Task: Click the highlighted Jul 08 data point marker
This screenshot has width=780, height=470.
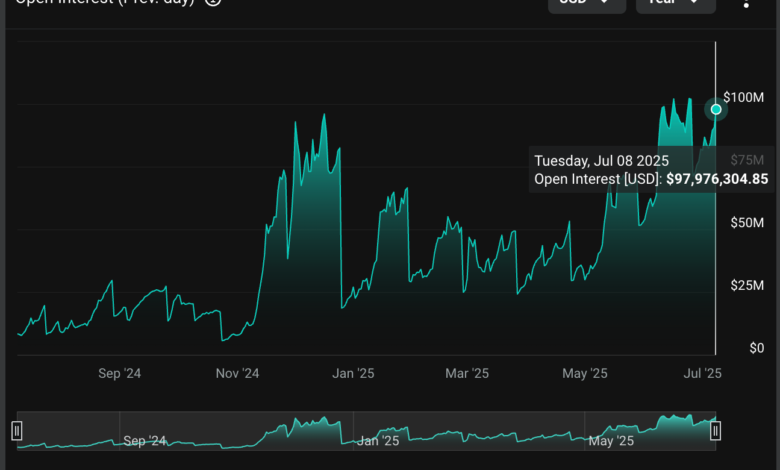Action: coord(716,109)
